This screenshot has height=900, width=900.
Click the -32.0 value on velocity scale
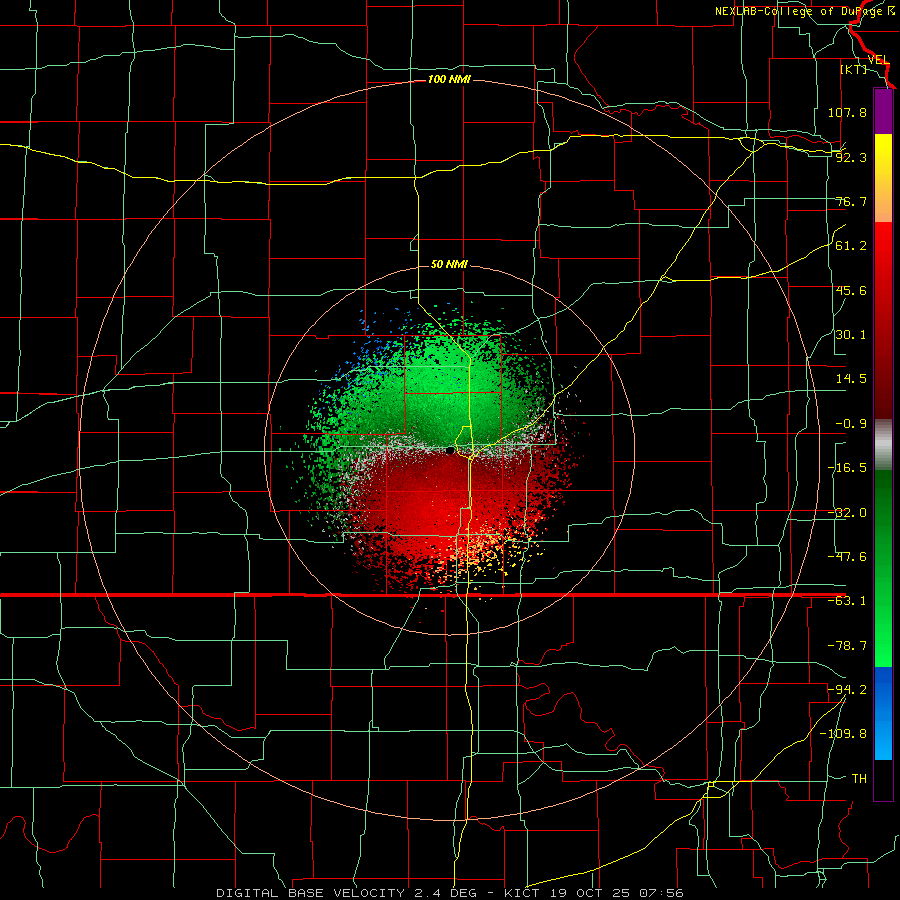pos(847,513)
